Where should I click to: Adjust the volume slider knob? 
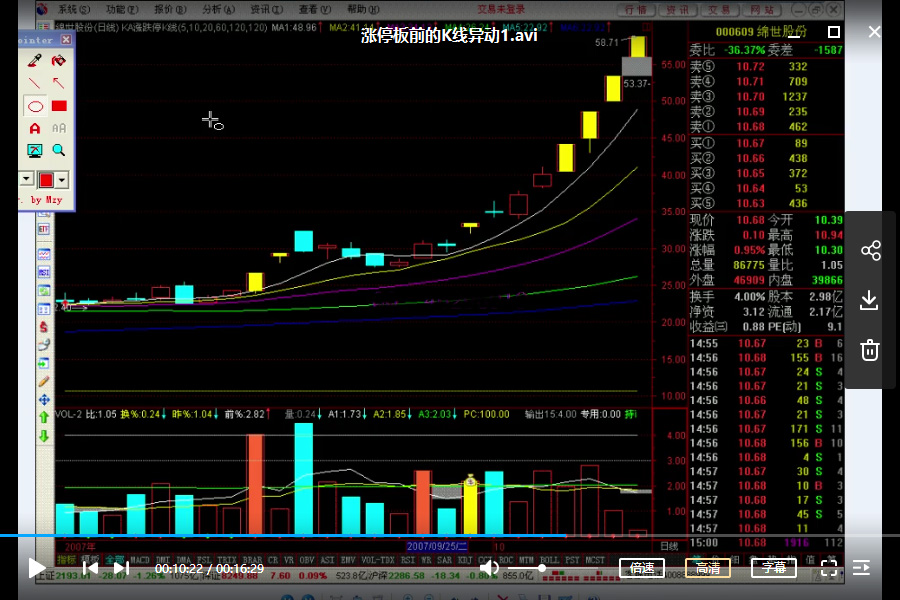(541, 568)
